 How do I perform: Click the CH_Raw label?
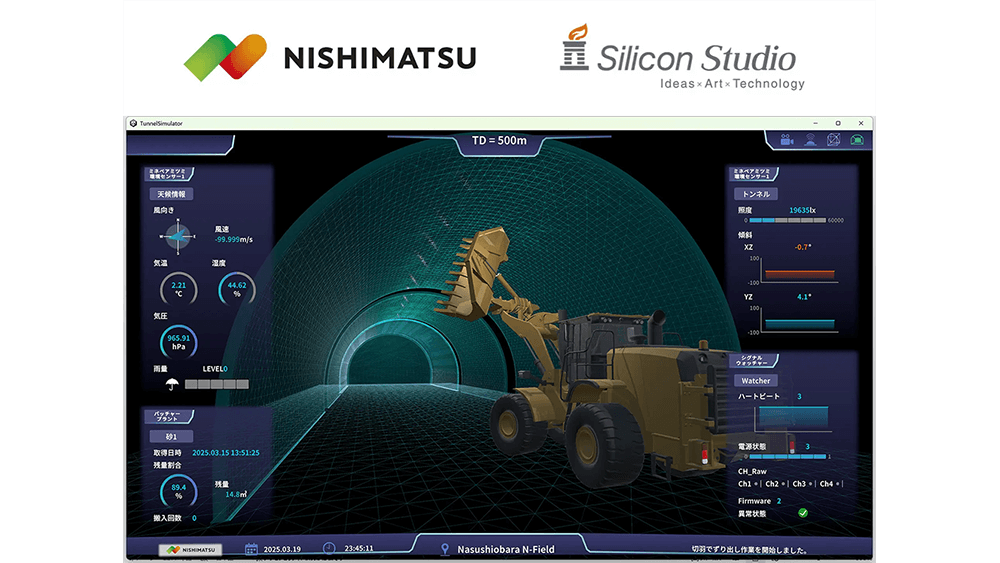(x=752, y=471)
